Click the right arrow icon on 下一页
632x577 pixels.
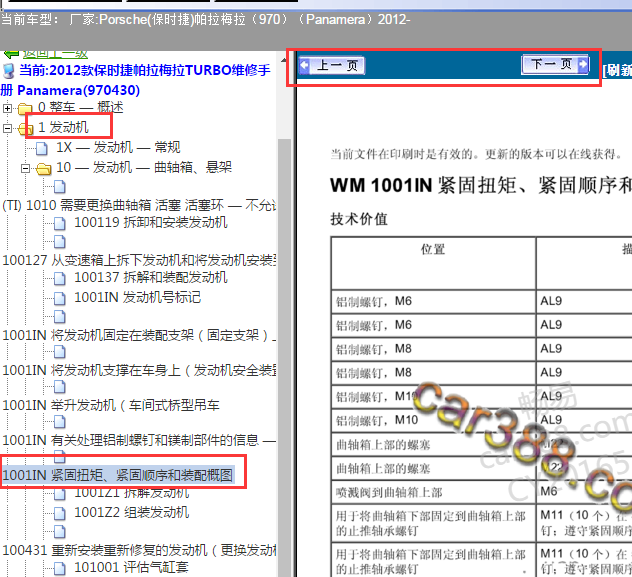(583, 64)
